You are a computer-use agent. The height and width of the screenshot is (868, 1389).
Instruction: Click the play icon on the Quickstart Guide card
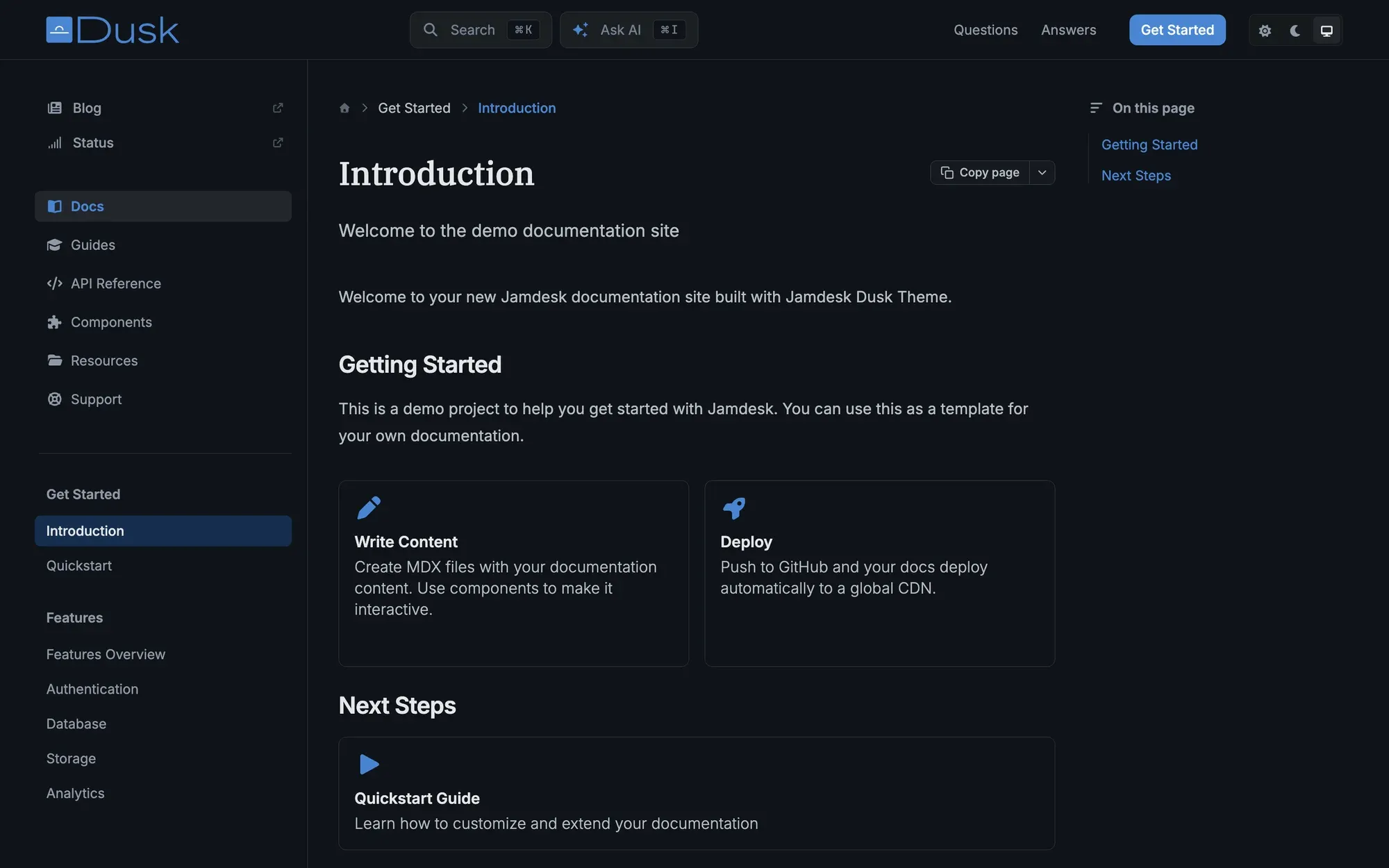[369, 765]
